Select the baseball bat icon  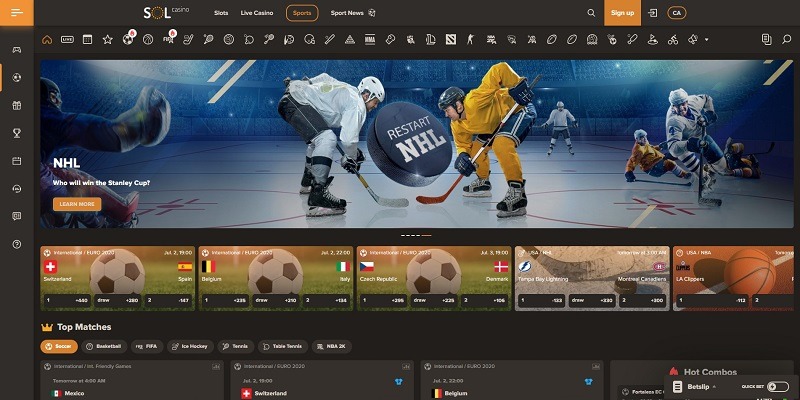click(330, 39)
